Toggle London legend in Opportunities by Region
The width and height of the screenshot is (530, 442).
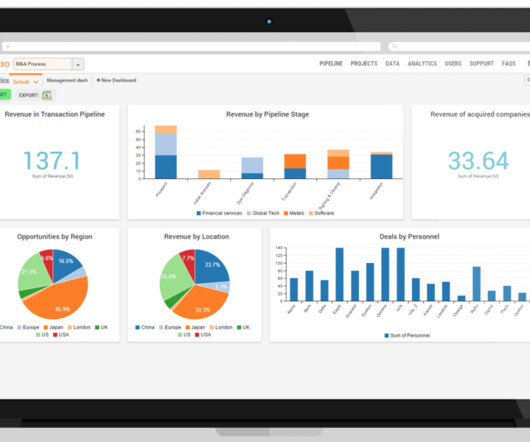(x=79, y=327)
